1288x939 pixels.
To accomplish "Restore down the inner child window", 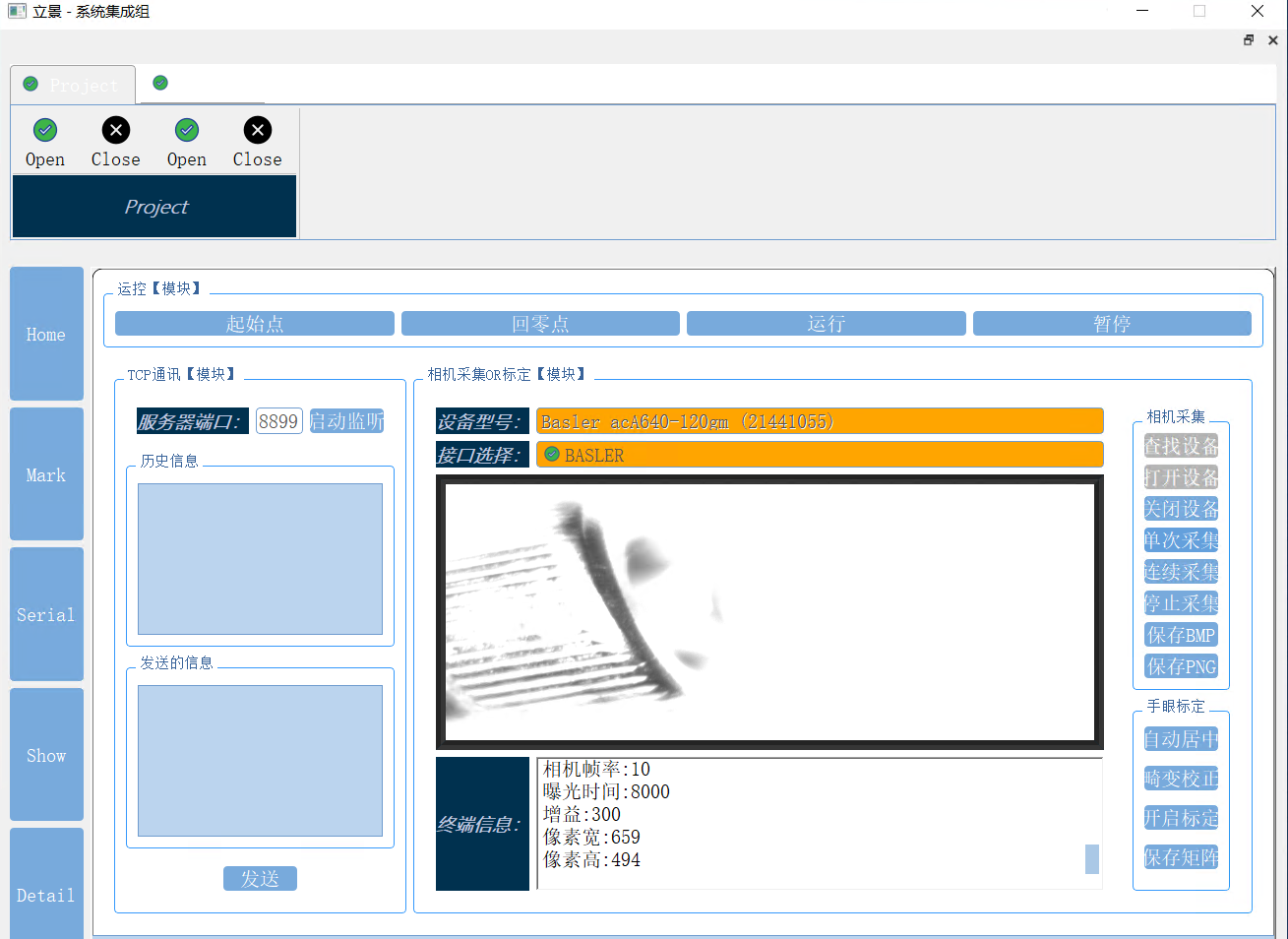I will (x=1249, y=40).
